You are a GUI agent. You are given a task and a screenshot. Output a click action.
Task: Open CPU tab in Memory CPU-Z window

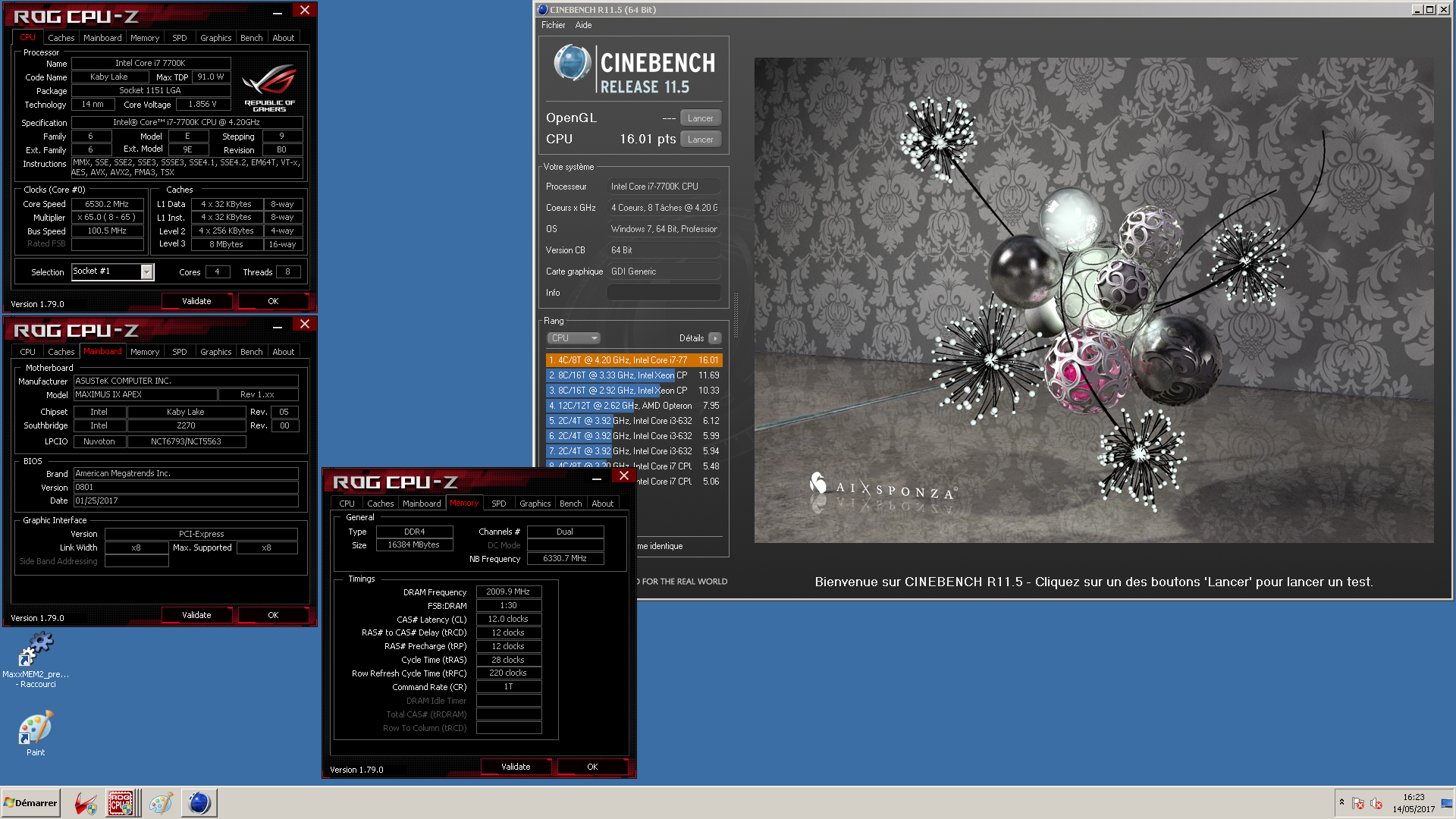[347, 504]
